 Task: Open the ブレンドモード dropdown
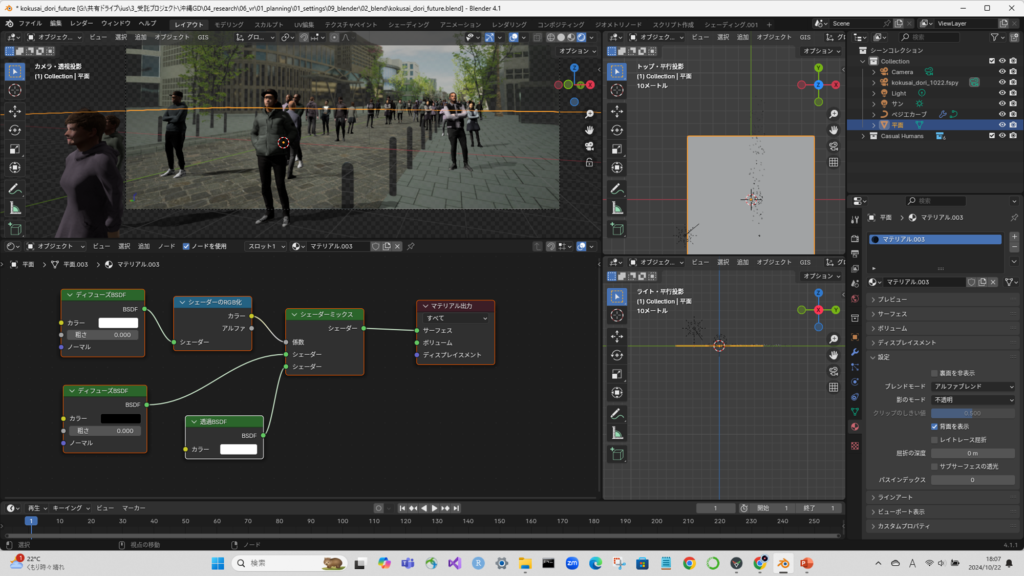tap(971, 385)
